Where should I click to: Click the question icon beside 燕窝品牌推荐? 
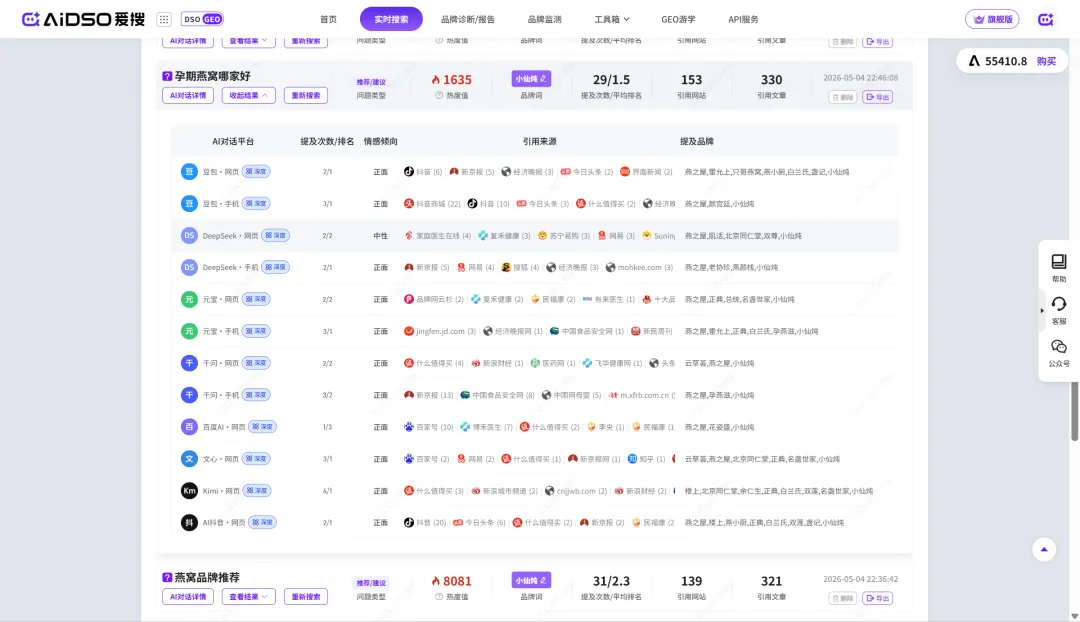click(x=167, y=577)
